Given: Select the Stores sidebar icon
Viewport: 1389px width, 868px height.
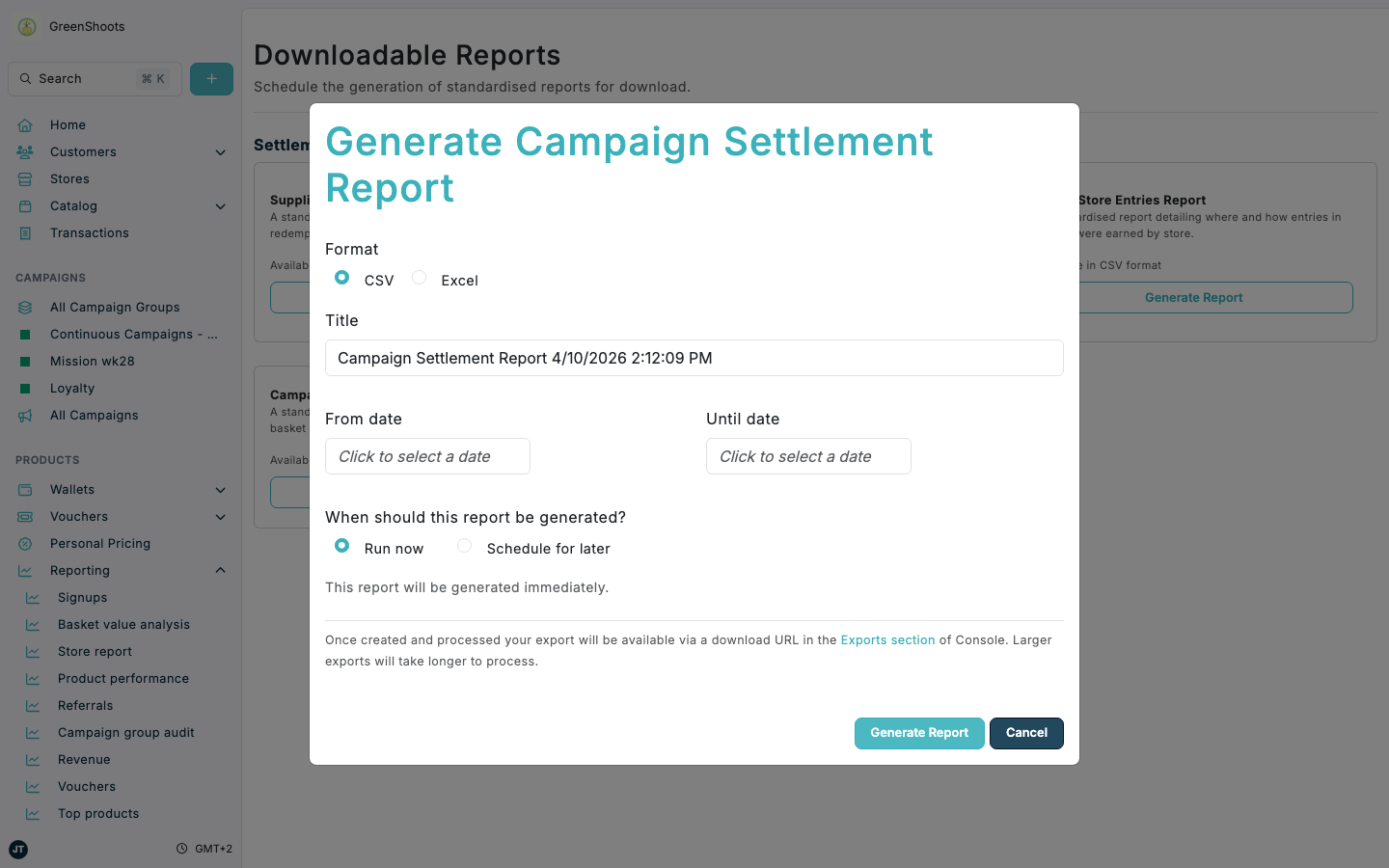Looking at the screenshot, I should click(x=26, y=178).
